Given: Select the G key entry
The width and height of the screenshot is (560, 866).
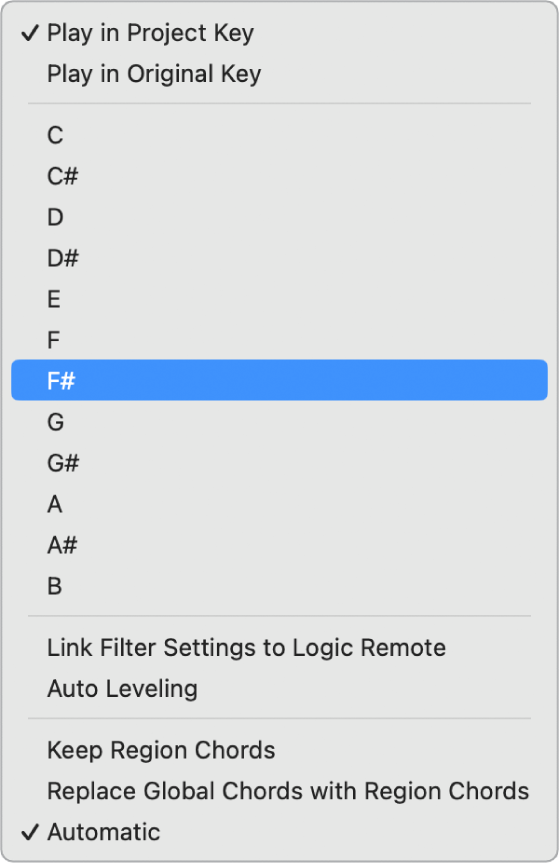Looking at the screenshot, I should point(279,422).
